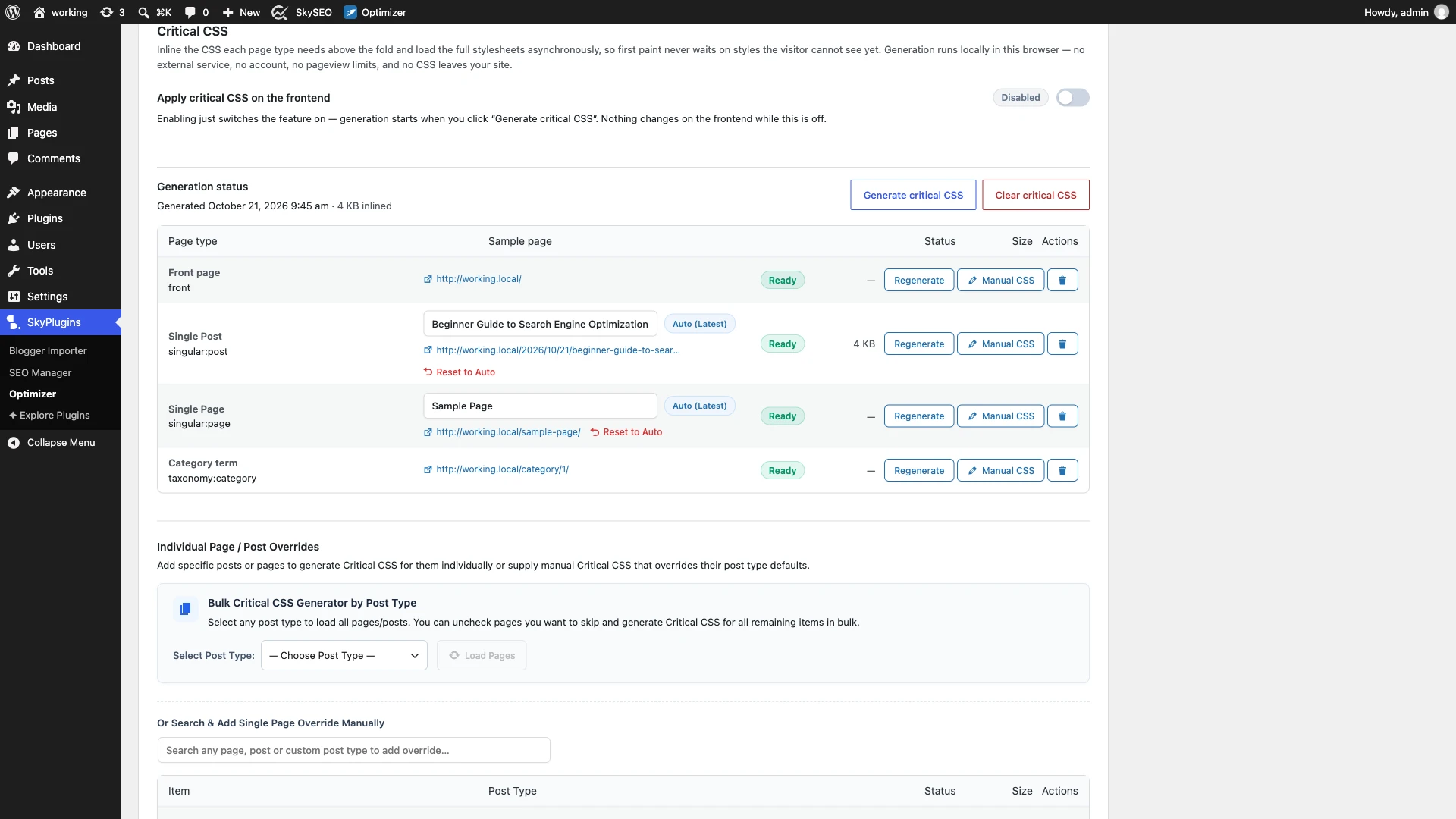Click the Plugins plug icon
The image size is (1456, 819).
tap(14, 218)
